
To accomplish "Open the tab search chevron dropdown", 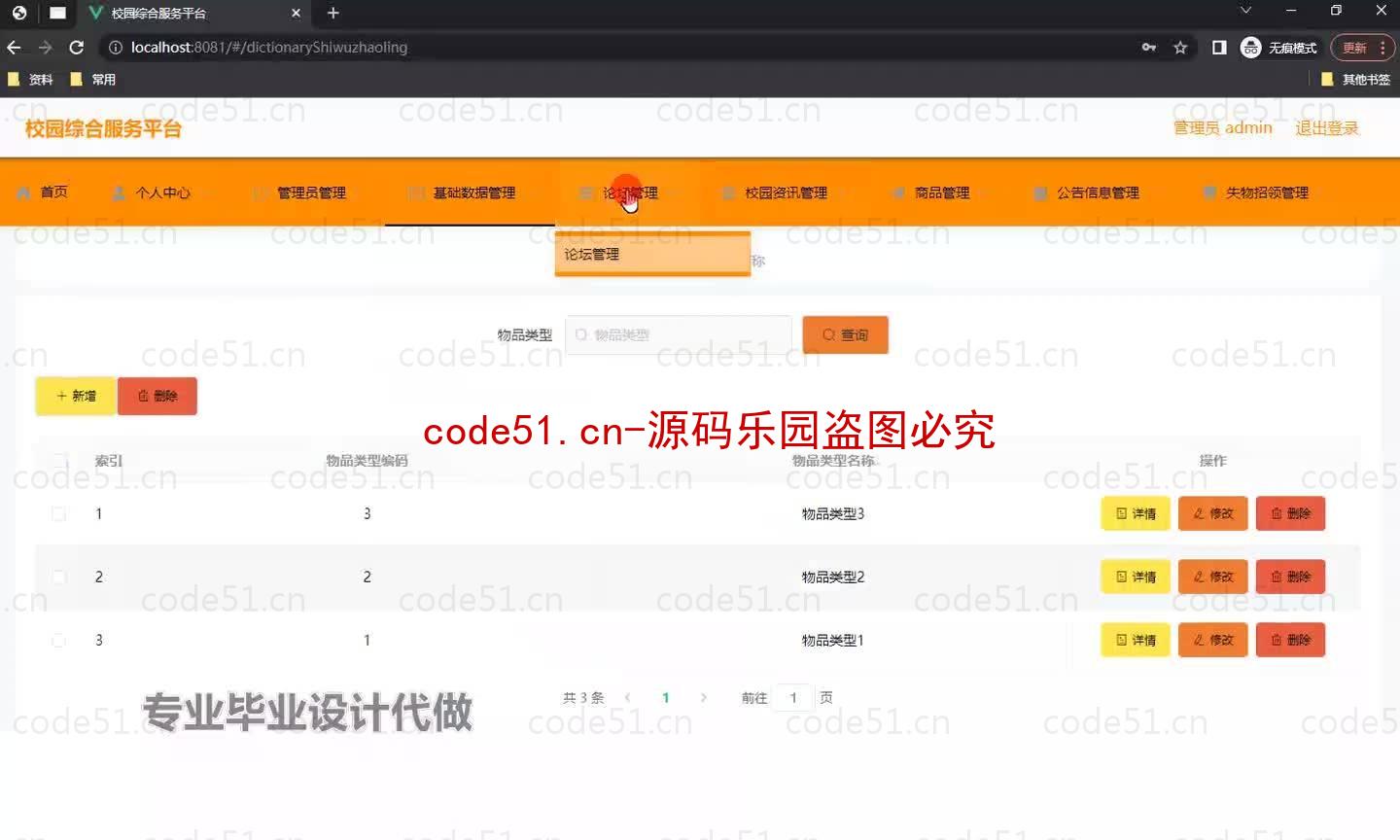I will pyautogui.click(x=1245, y=11).
